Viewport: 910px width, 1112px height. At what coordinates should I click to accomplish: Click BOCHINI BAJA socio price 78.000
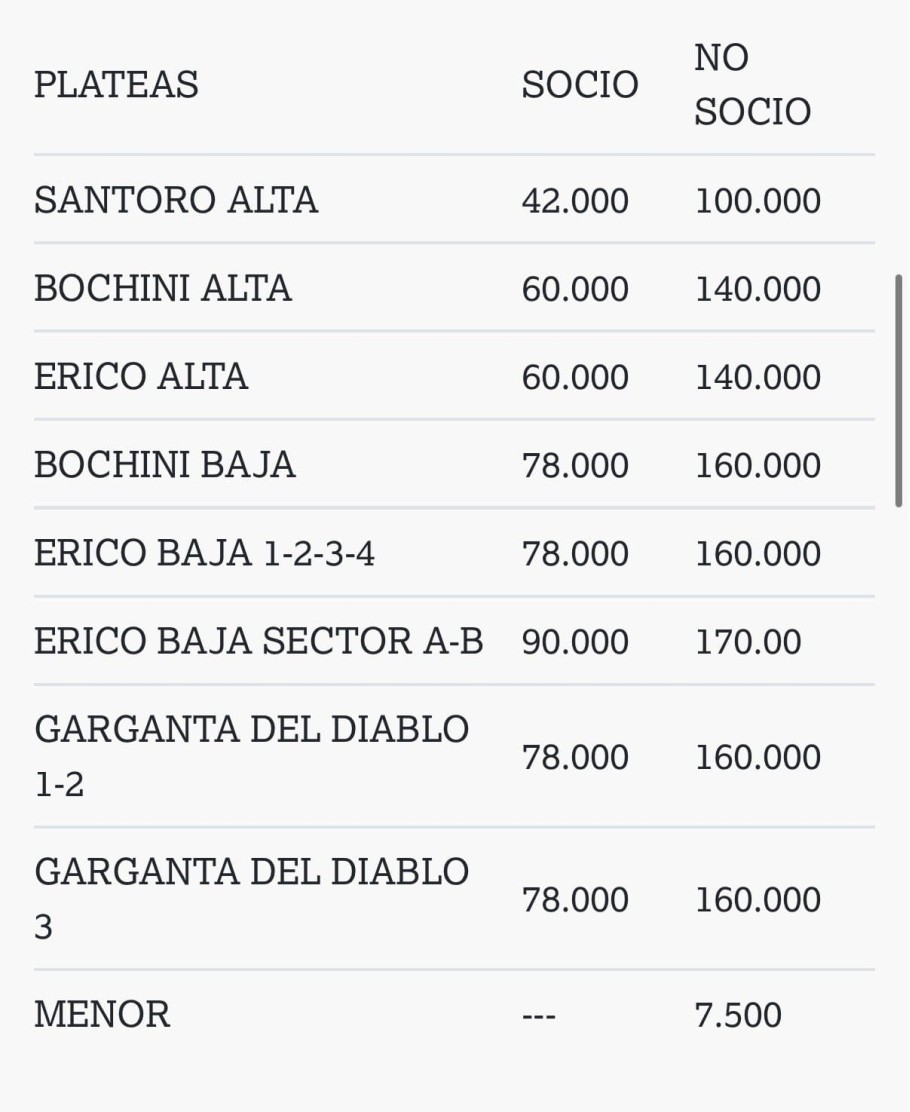click(575, 465)
